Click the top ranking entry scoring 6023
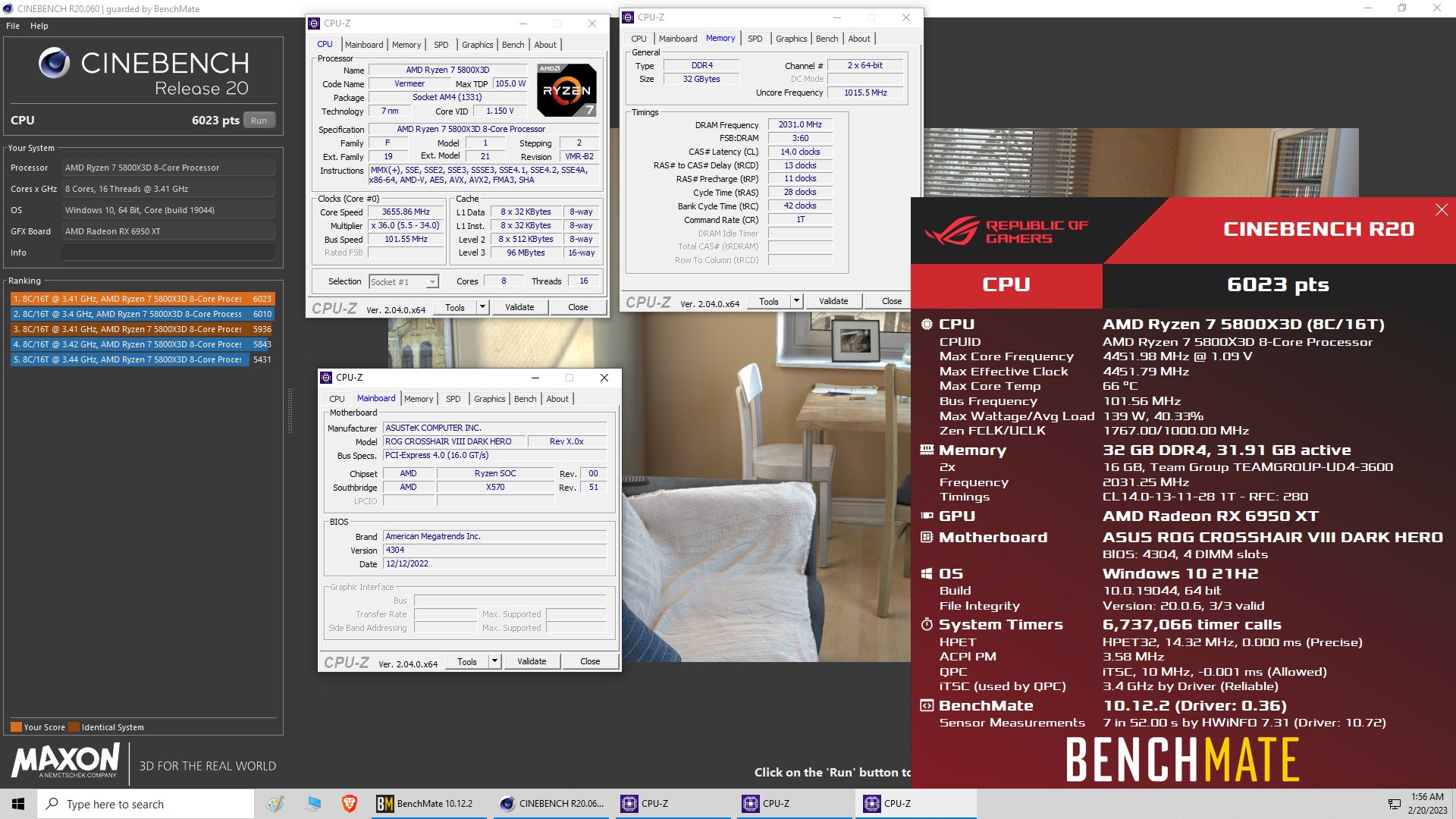1456x819 pixels. coord(142,299)
